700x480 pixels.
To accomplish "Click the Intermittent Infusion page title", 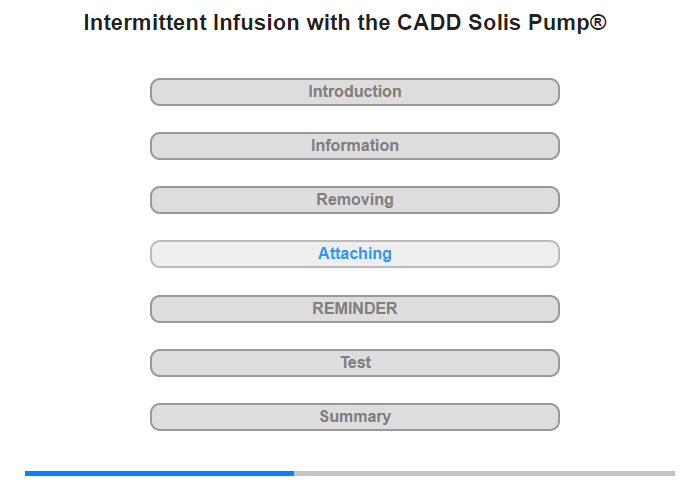I will point(344,23).
